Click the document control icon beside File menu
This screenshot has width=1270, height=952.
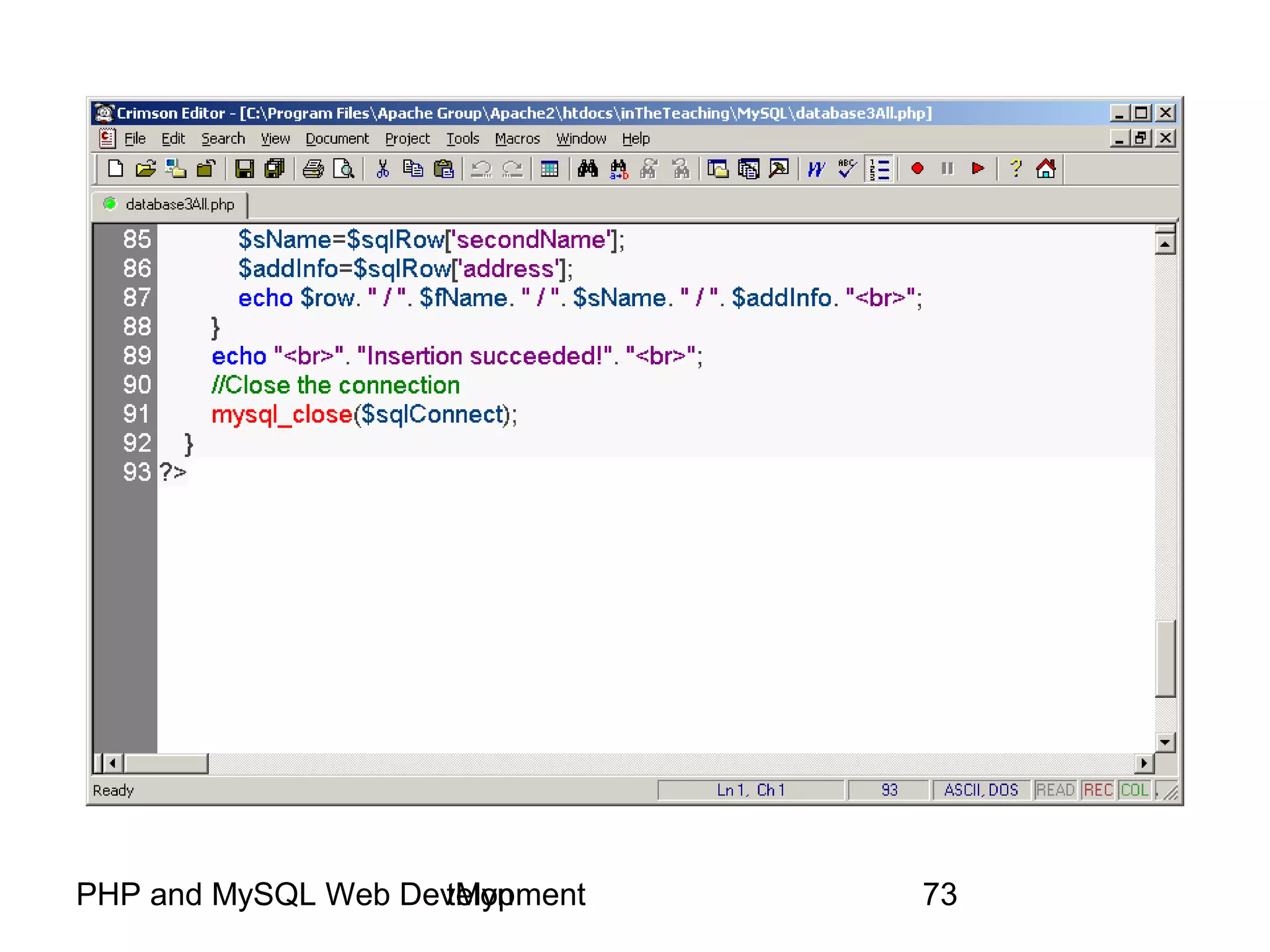(107, 138)
